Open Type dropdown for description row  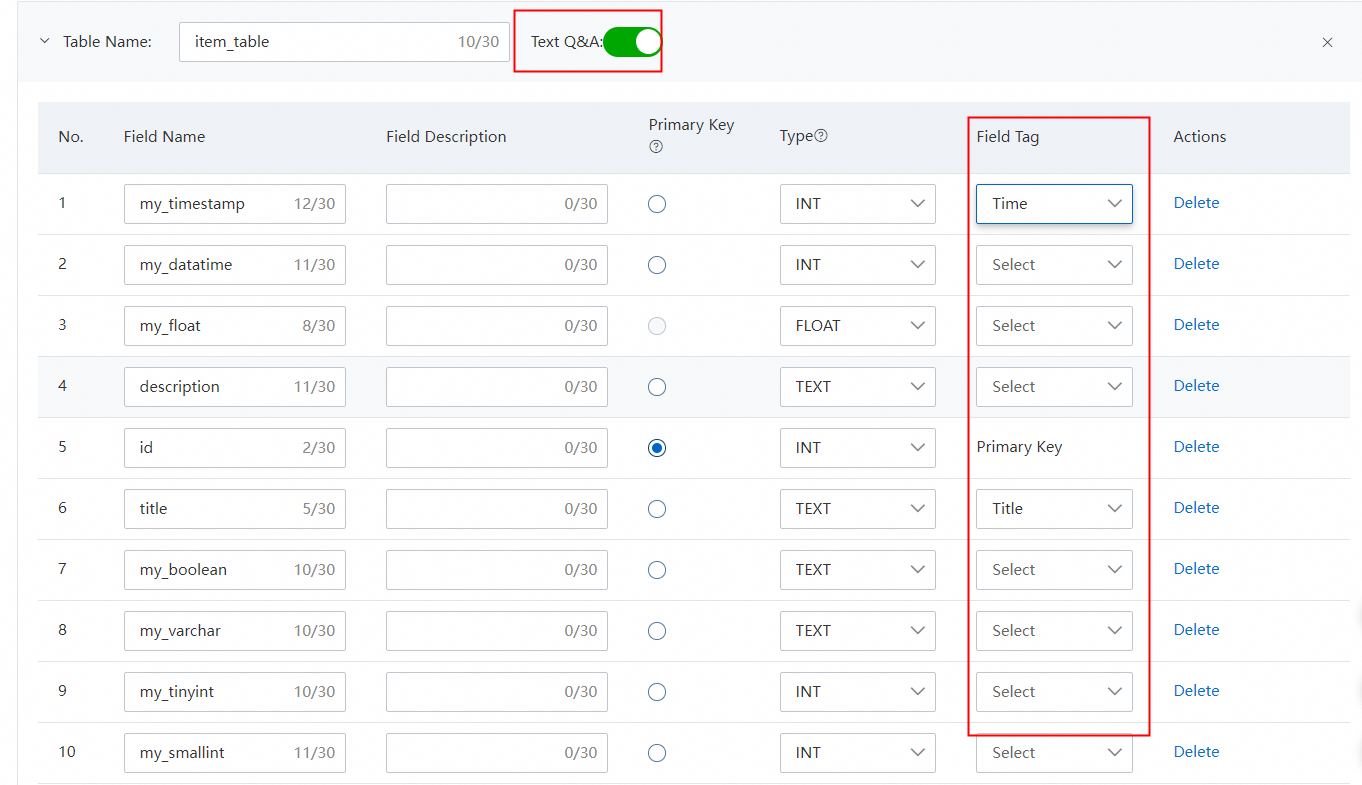pyautogui.click(x=858, y=387)
